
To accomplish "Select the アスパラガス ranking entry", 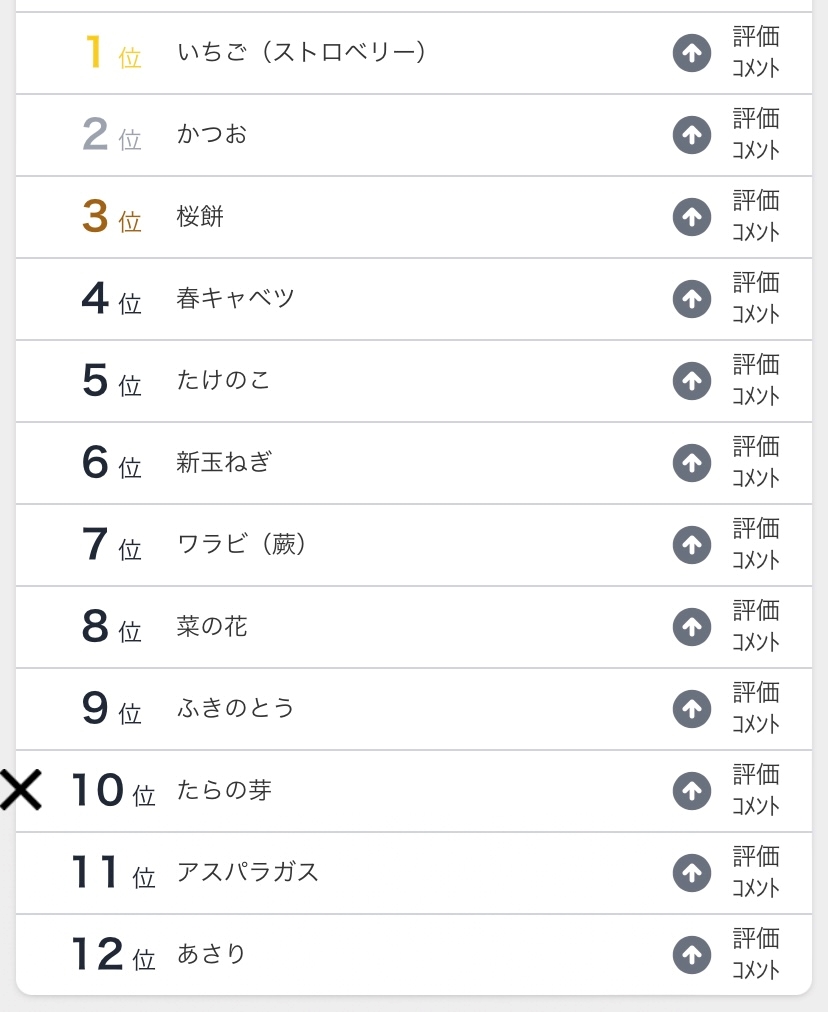I will click(x=247, y=873).
